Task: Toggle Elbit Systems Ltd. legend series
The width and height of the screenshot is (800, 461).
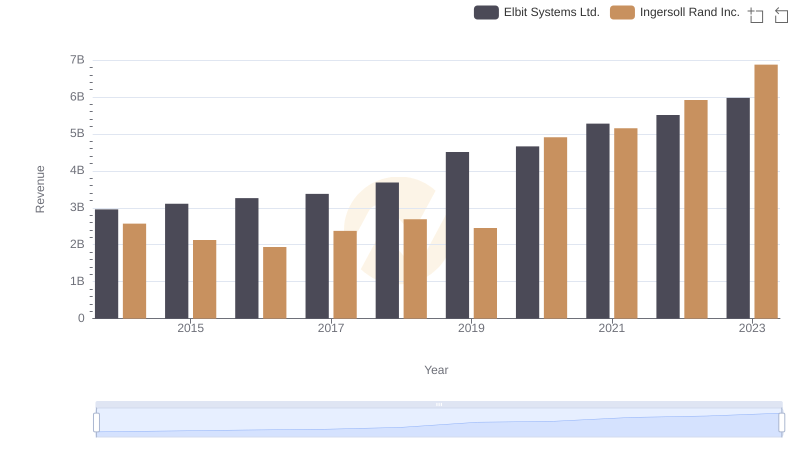Action: 536,12
